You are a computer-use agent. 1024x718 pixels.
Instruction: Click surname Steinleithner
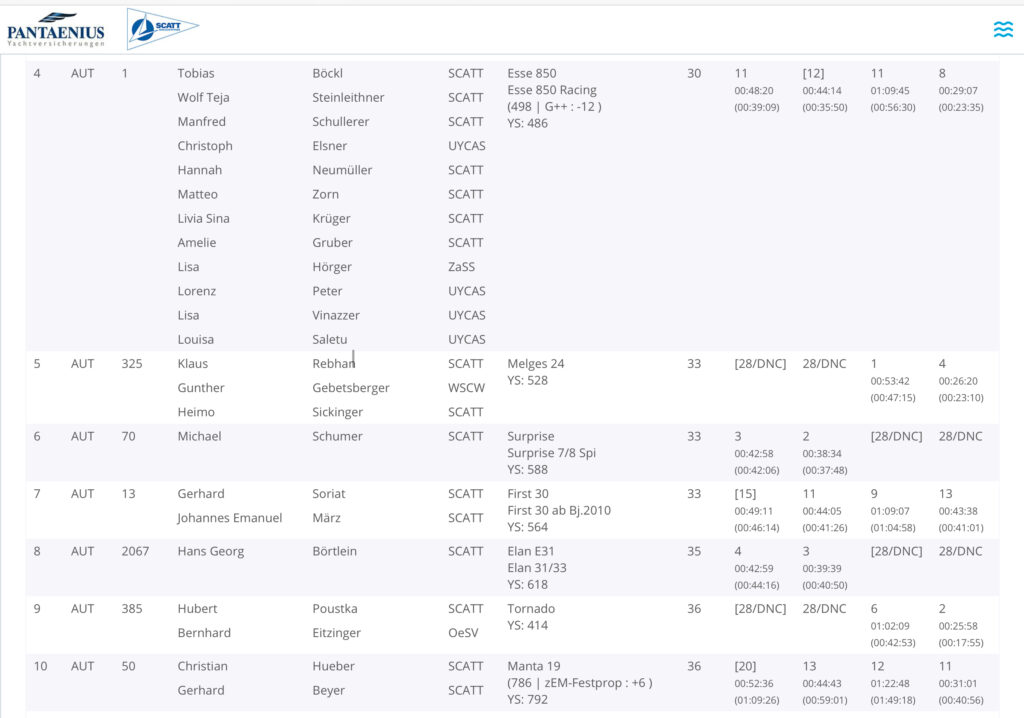pyautogui.click(x=348, y=97)
